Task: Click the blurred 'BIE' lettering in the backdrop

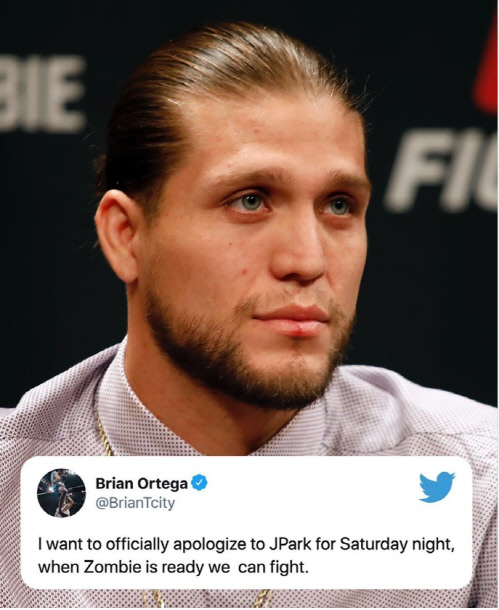Action: click(x=41, y=95)
